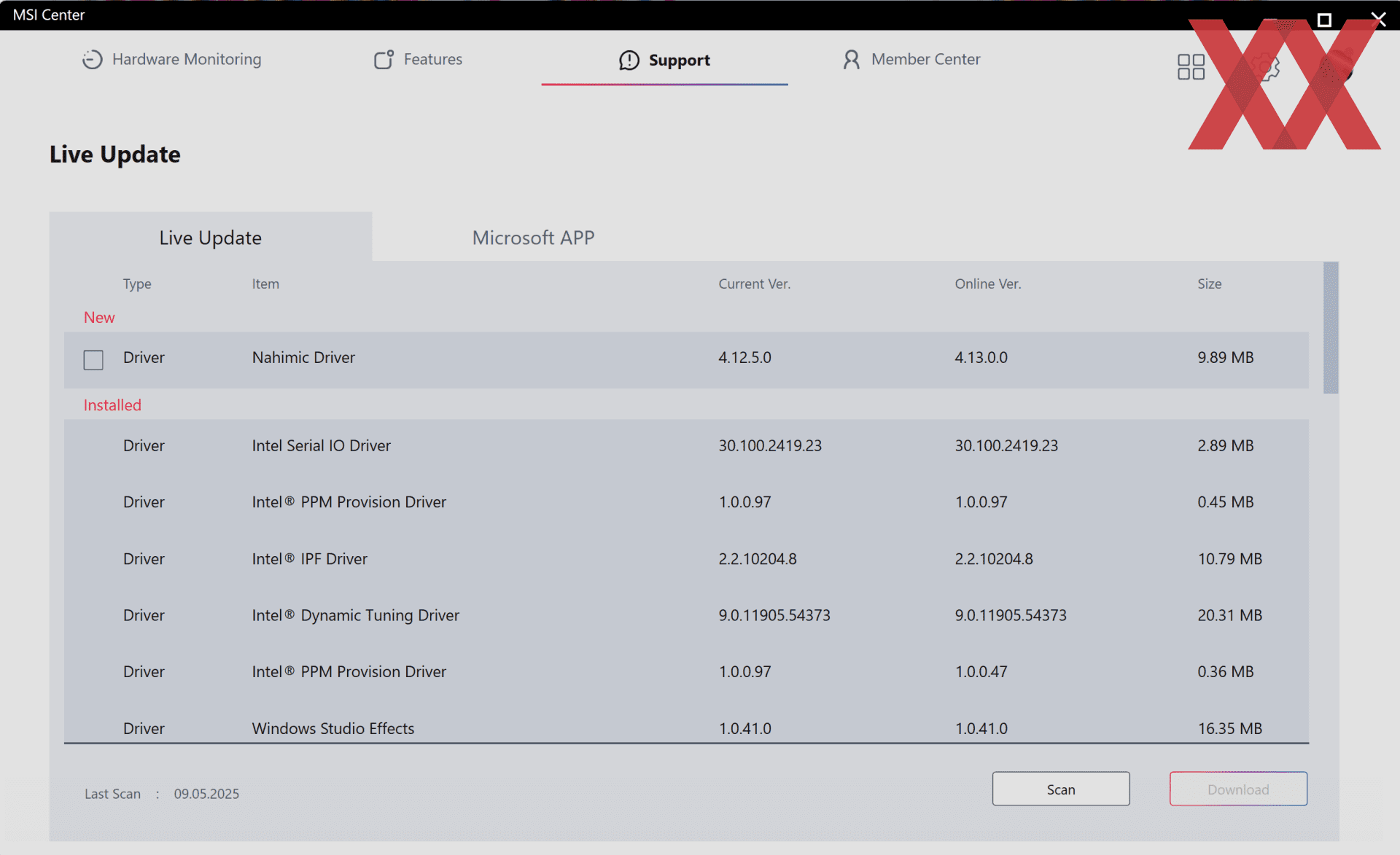Click the red Installed section label
The width and height of the screenshot is (1400, 855).
[112, 405]
